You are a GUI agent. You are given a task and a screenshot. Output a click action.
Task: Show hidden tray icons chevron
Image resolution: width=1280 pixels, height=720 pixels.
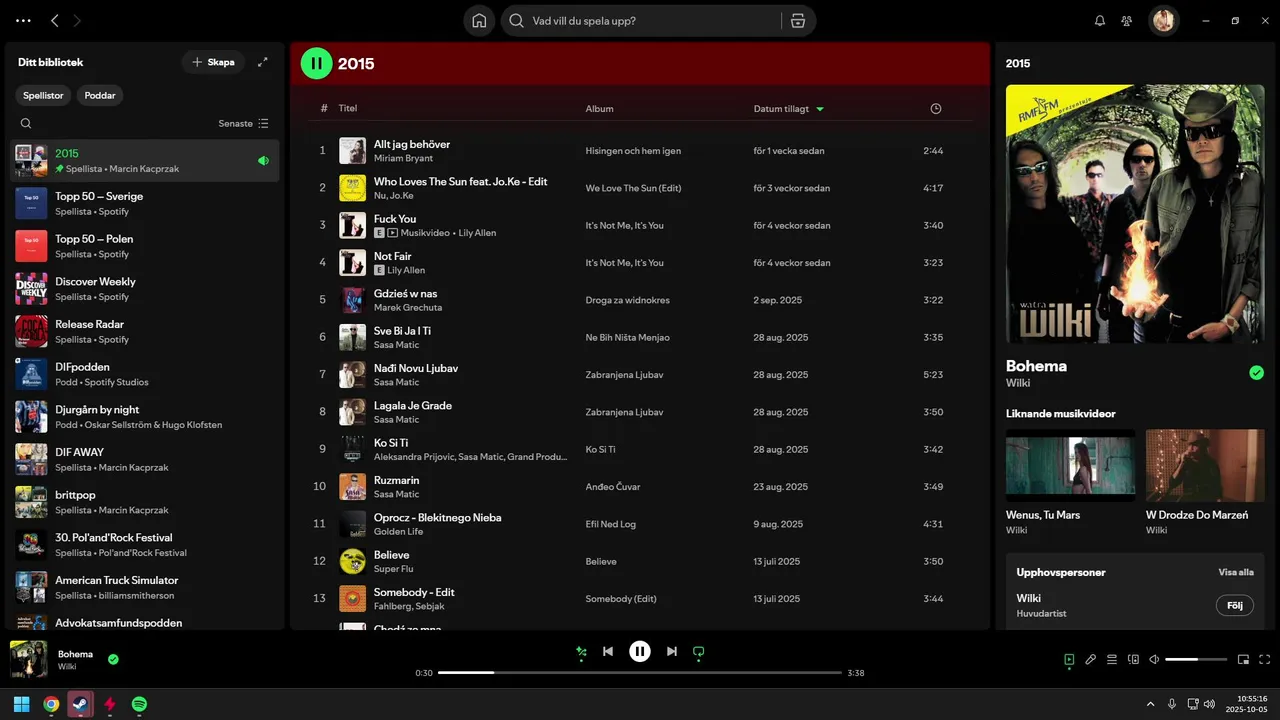pos(1150,704)
